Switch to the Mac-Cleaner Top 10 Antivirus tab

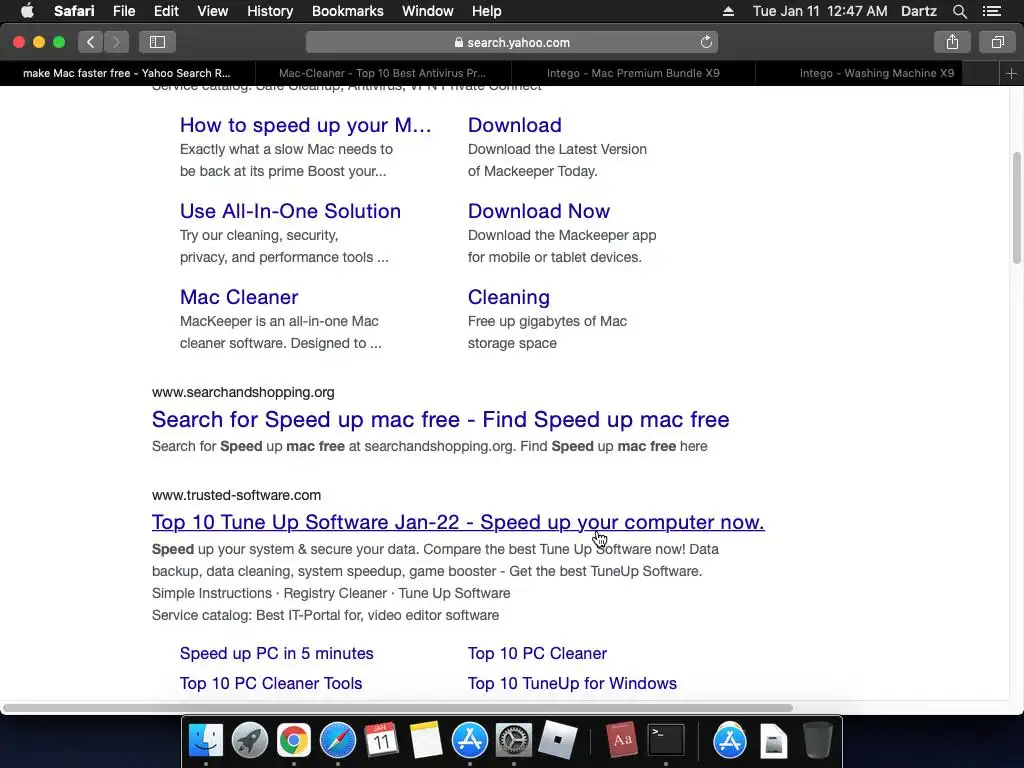pos(382,73)
